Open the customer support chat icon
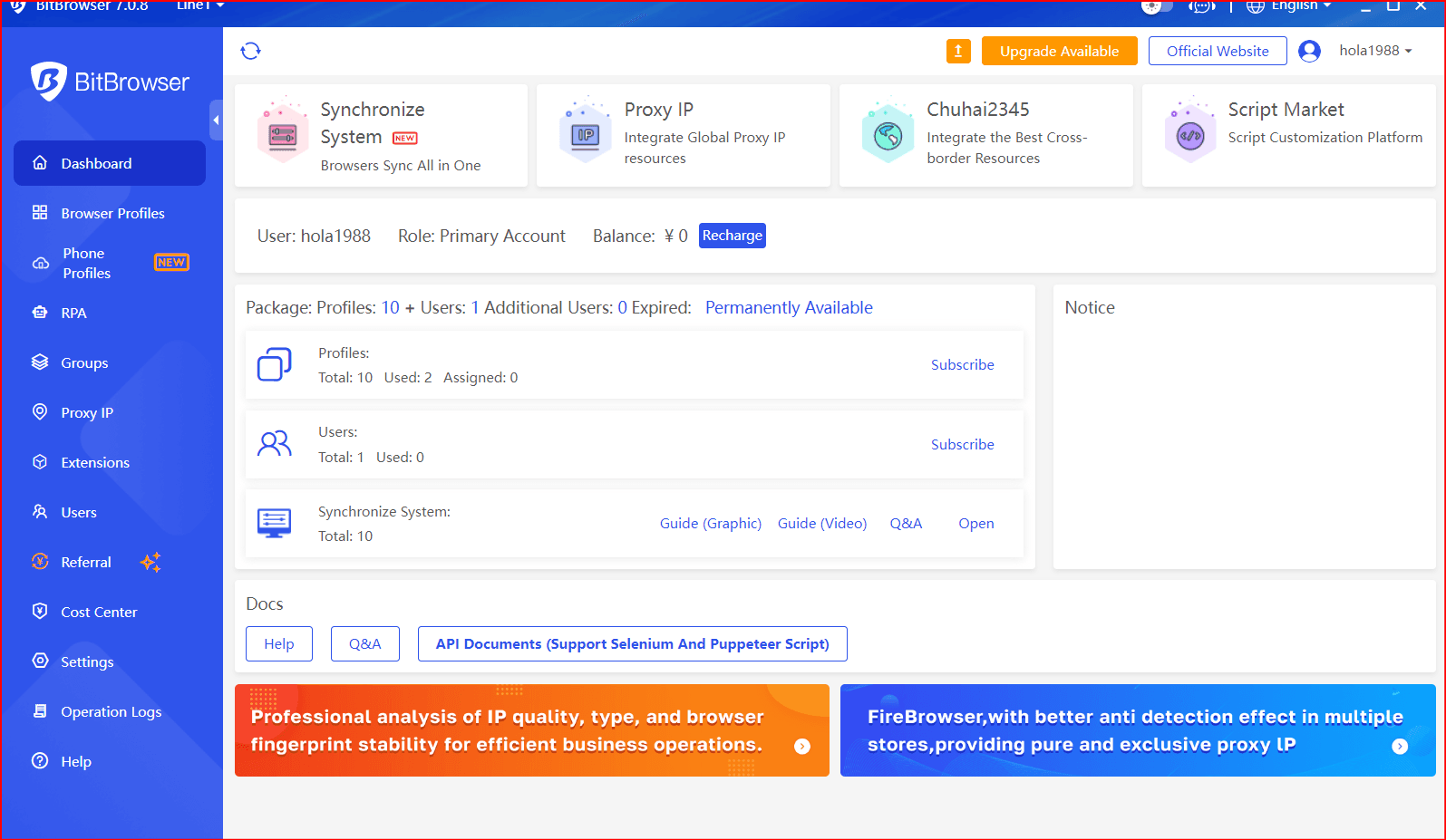The image size is (1446, 840). [1201, 6]
